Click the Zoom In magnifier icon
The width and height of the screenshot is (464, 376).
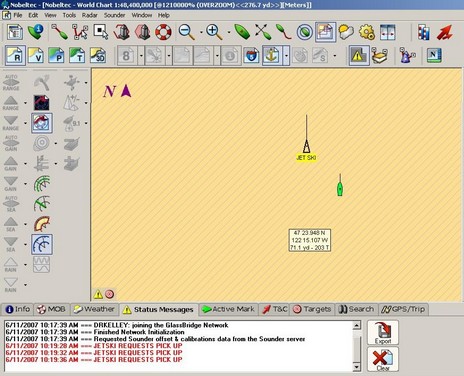point(214,32)
